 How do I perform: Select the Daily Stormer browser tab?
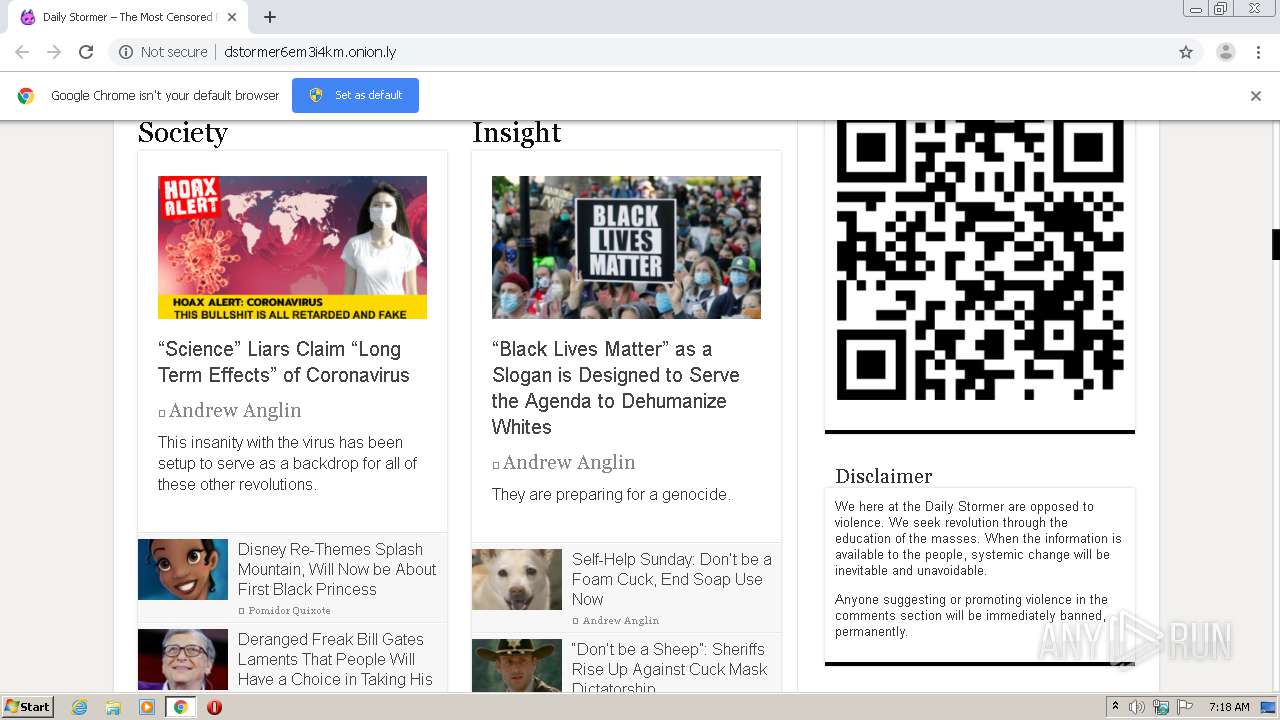pyautogui.click(x=128, y=17)
